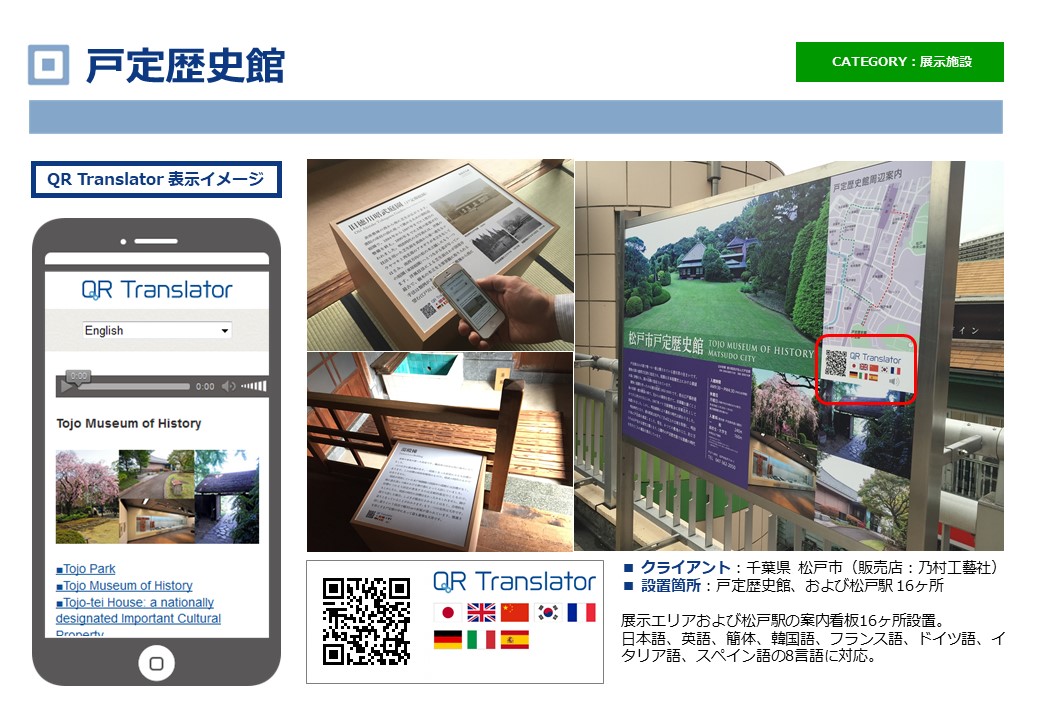Select the Japanese flag icon
1040x720 pixels.
[448, 613]
